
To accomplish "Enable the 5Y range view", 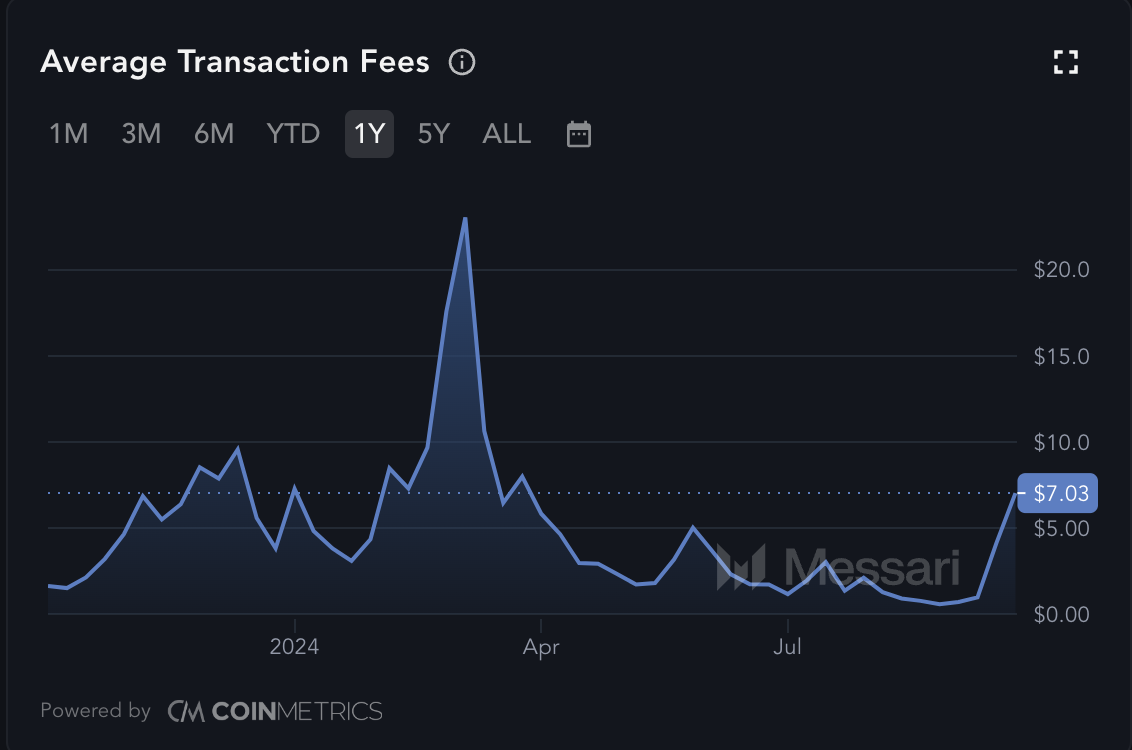I will point(432,133).
